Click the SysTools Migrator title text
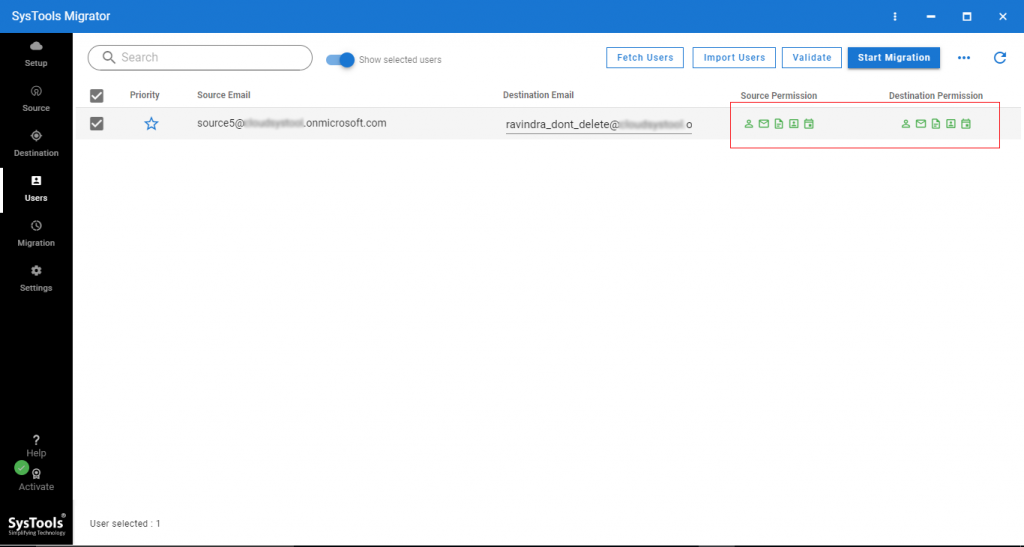1024x547 pixels. (x=61, y=16)
